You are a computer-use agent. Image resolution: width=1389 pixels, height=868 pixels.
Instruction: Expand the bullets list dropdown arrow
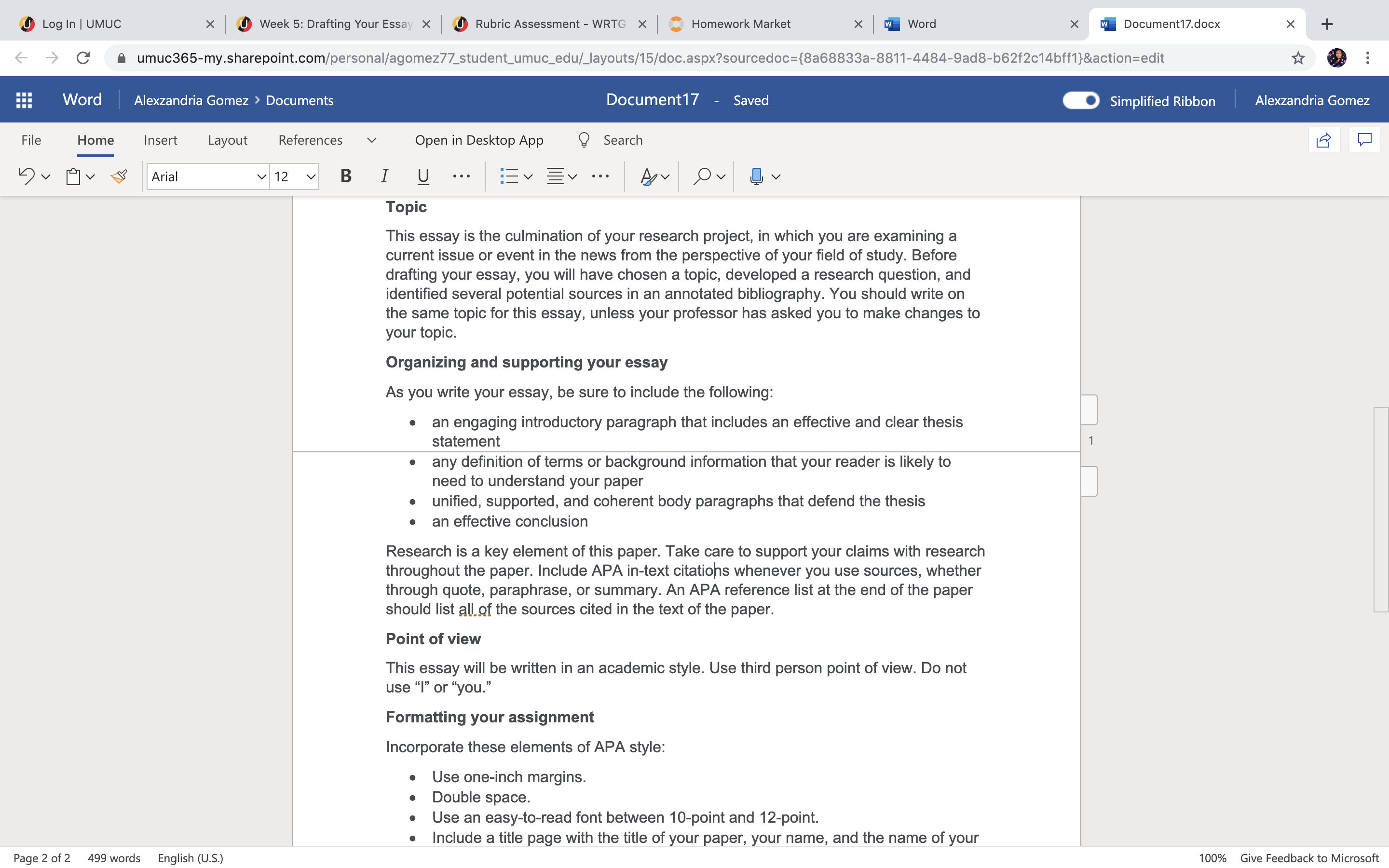529,177
